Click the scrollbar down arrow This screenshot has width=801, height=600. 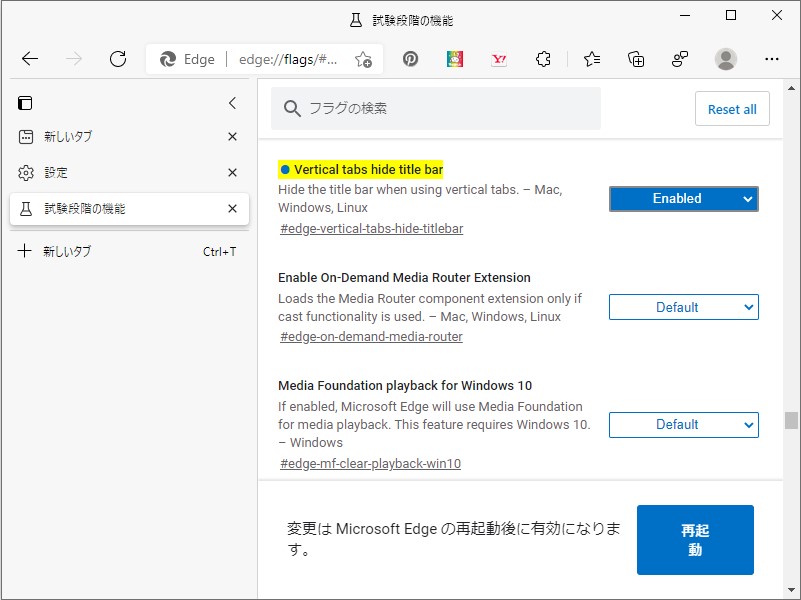791,591
